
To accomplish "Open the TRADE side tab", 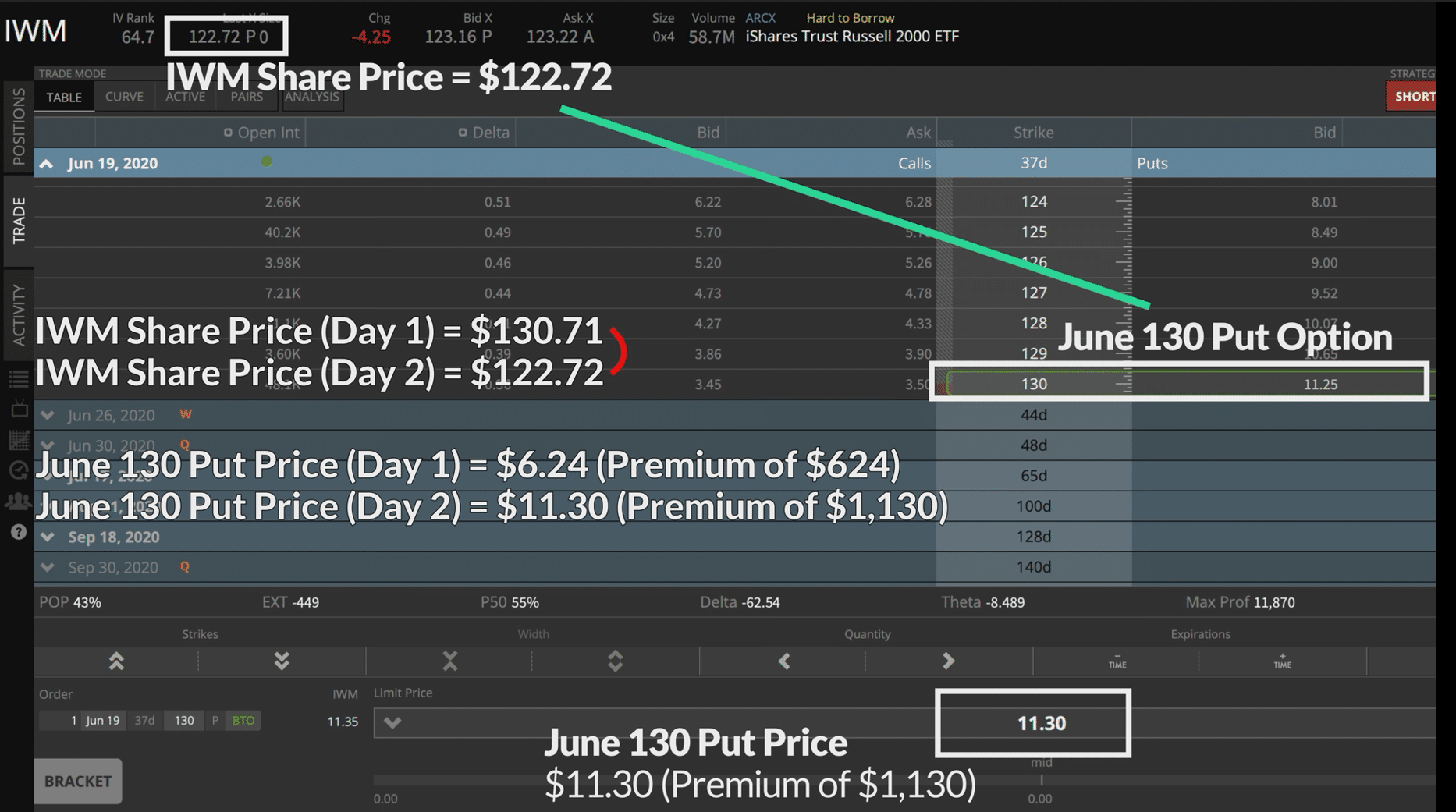I will (x=18, y=221).
